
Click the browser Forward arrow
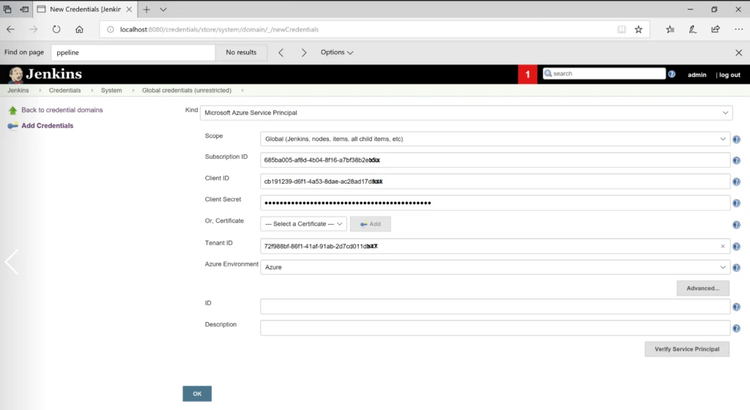click(x=33, y=29)
